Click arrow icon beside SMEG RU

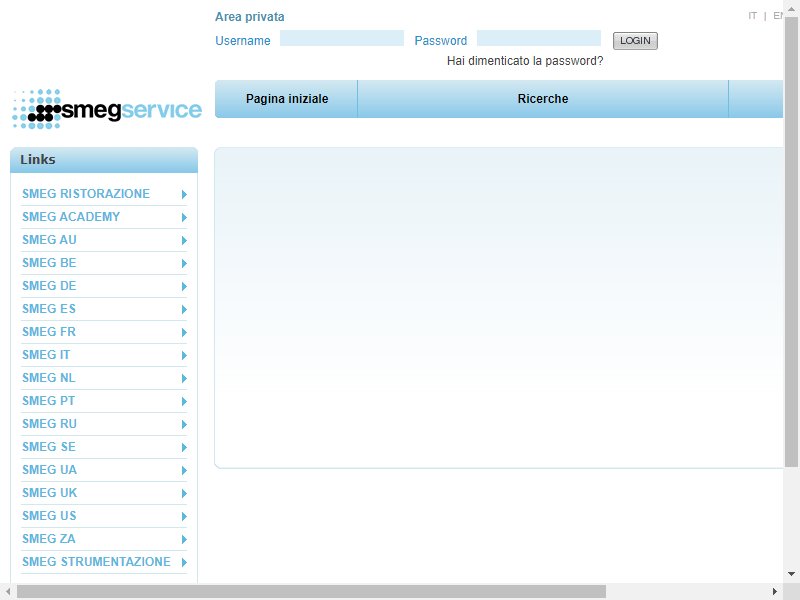[x=184, y=424]
